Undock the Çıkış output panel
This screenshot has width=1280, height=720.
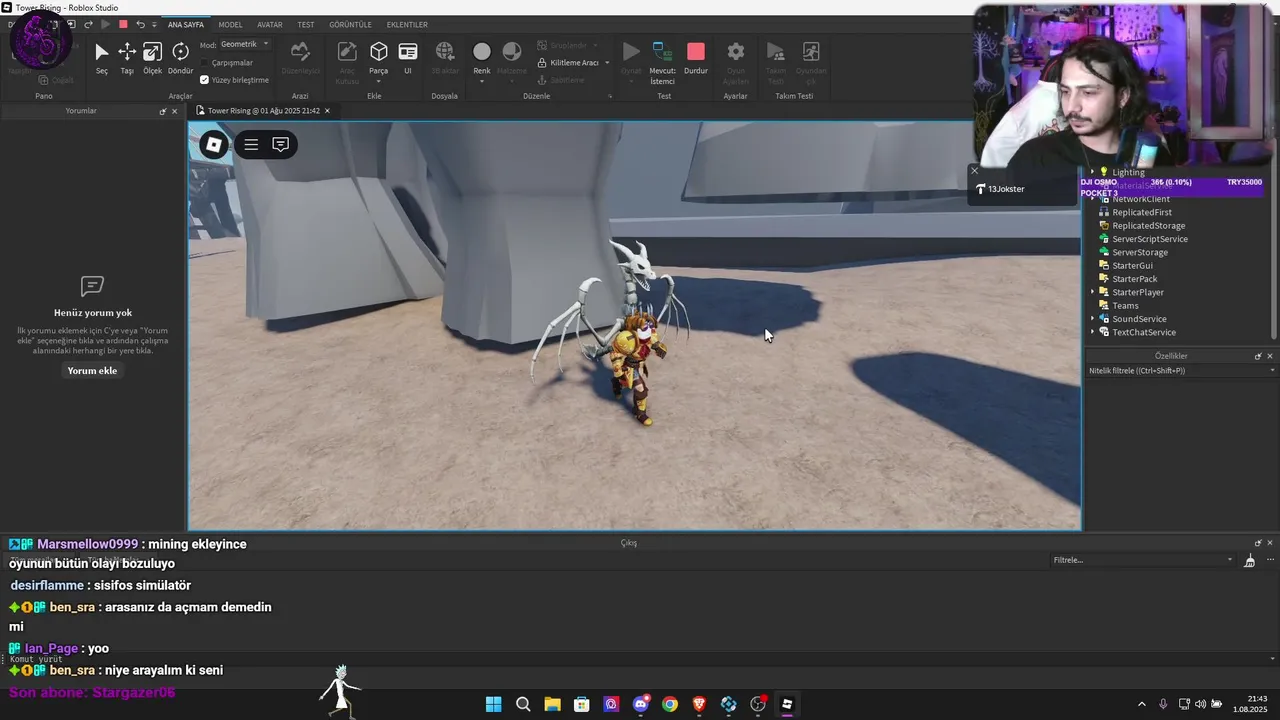point(1258,543)
